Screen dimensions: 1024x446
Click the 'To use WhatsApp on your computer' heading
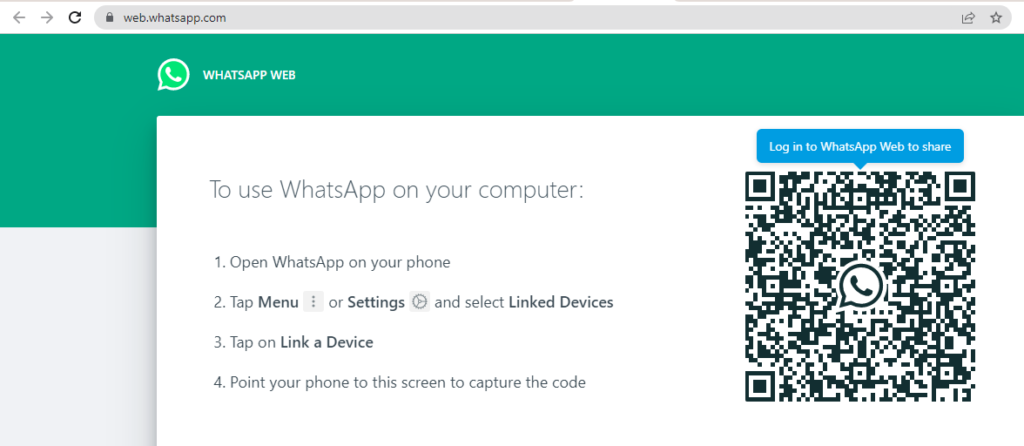(396, 190)
